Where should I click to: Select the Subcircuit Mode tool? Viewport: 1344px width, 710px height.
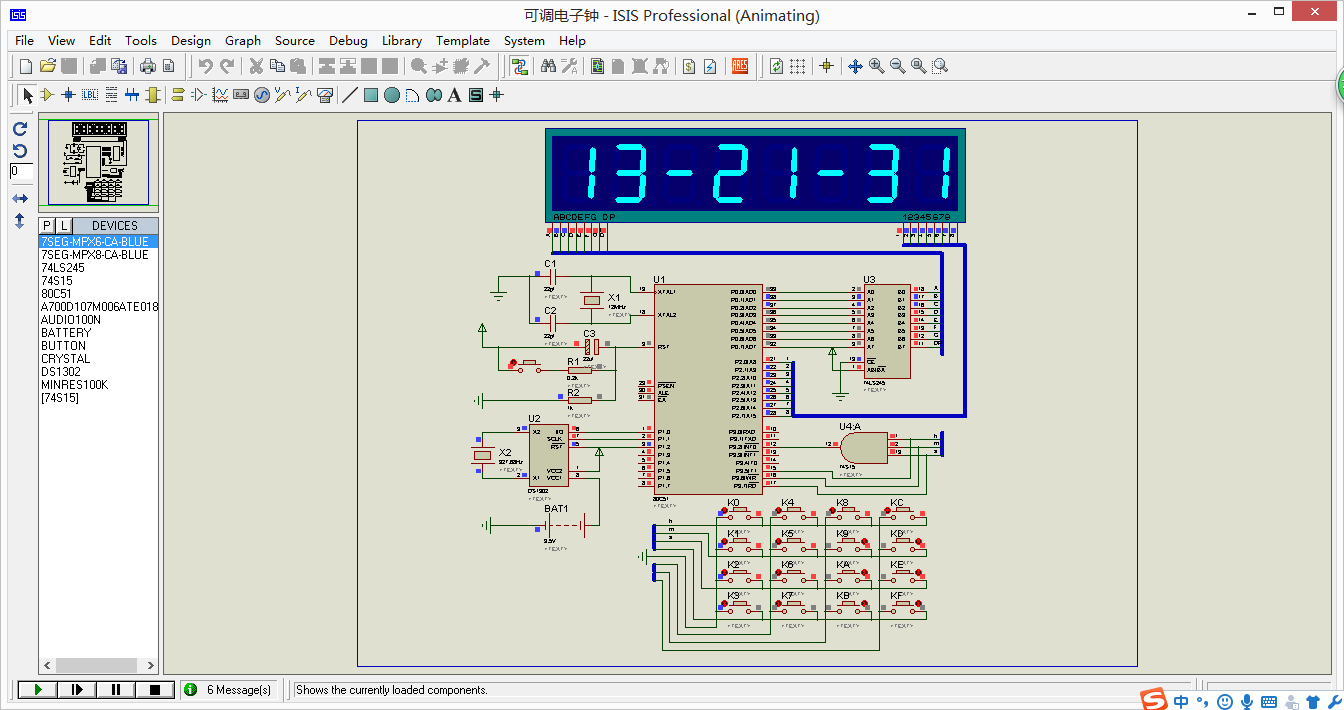pyautogui.click(x=153, y=95)
